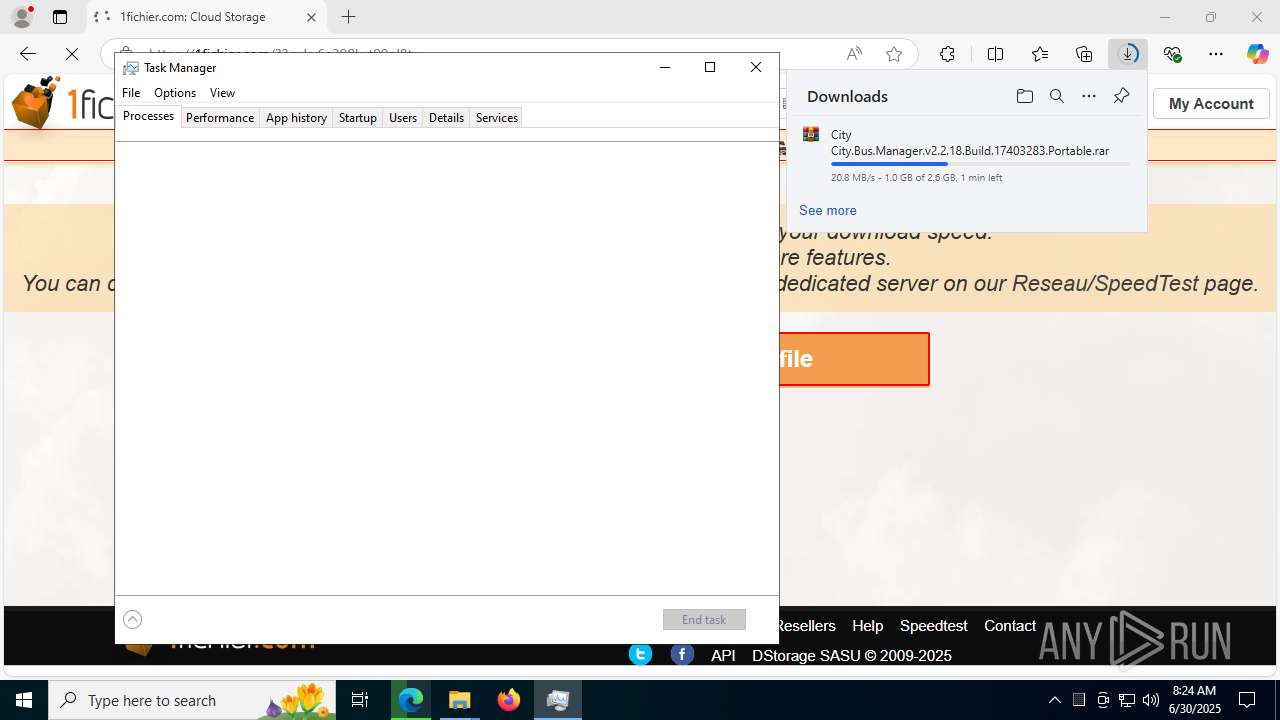Open Edge Favorites star-list icon
This screenshot has height=720, width=1280.
(x=1040, y=54)
